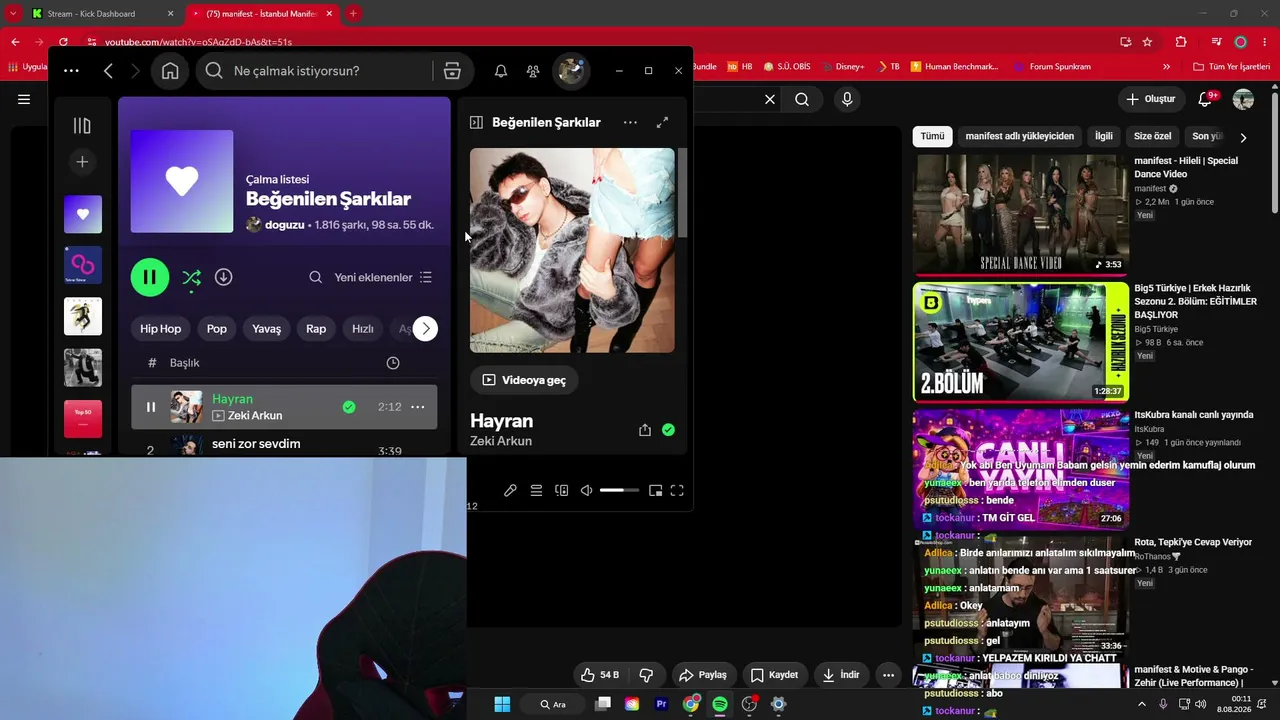This screenshot has width=1280, height=720.
Task: Toggle liked checkmark in Now Playing panel
Action: pos(668,430)
